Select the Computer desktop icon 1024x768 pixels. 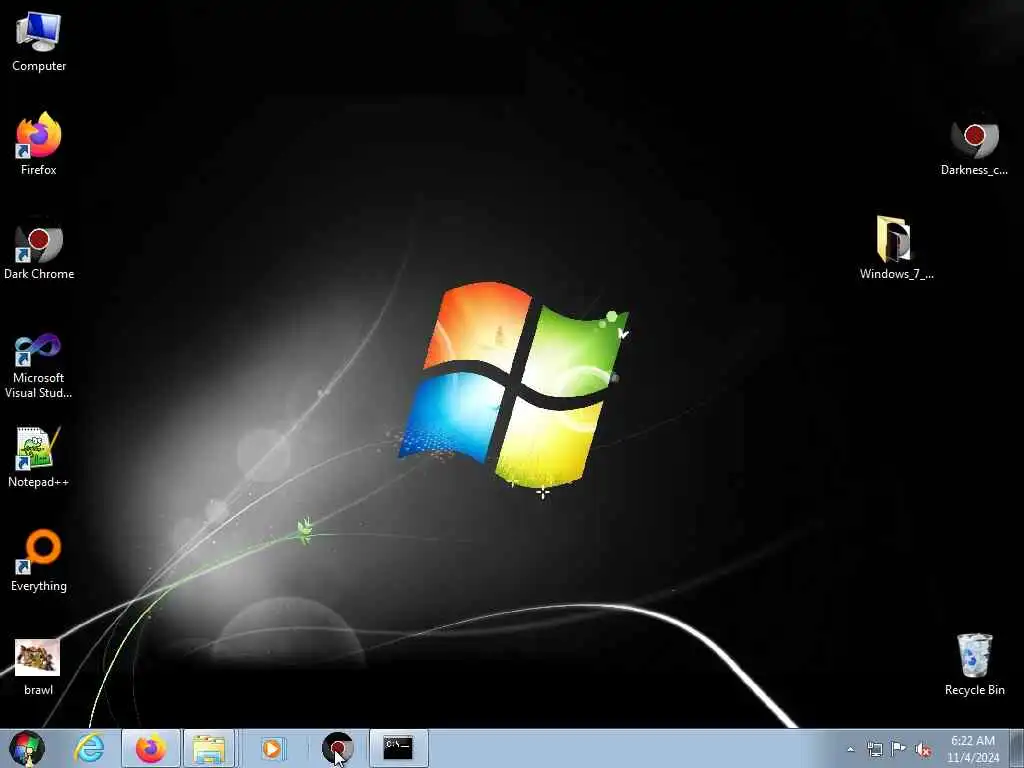click(39, 42)
